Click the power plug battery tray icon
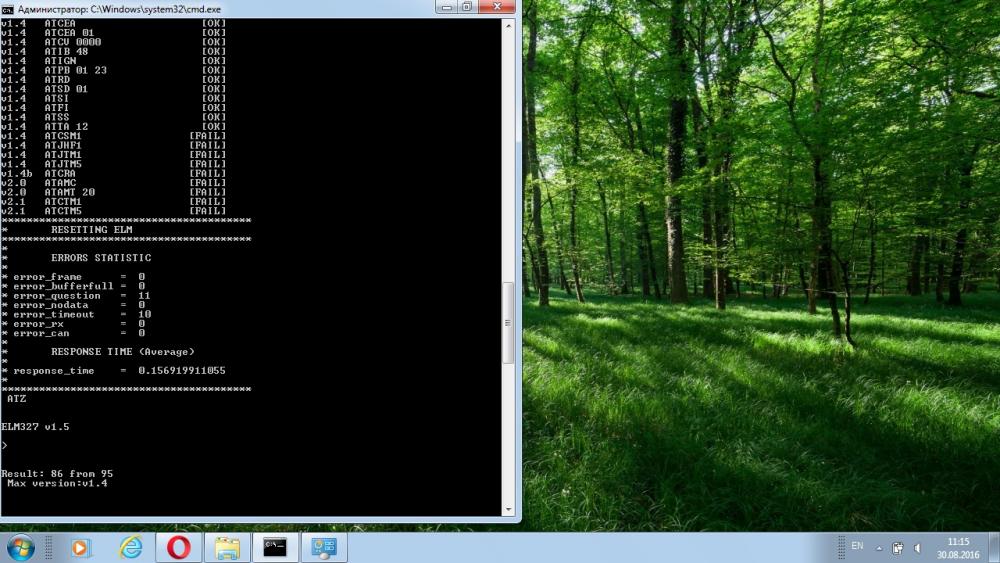This screenshot has width=1000, height=563. [897, 548]
